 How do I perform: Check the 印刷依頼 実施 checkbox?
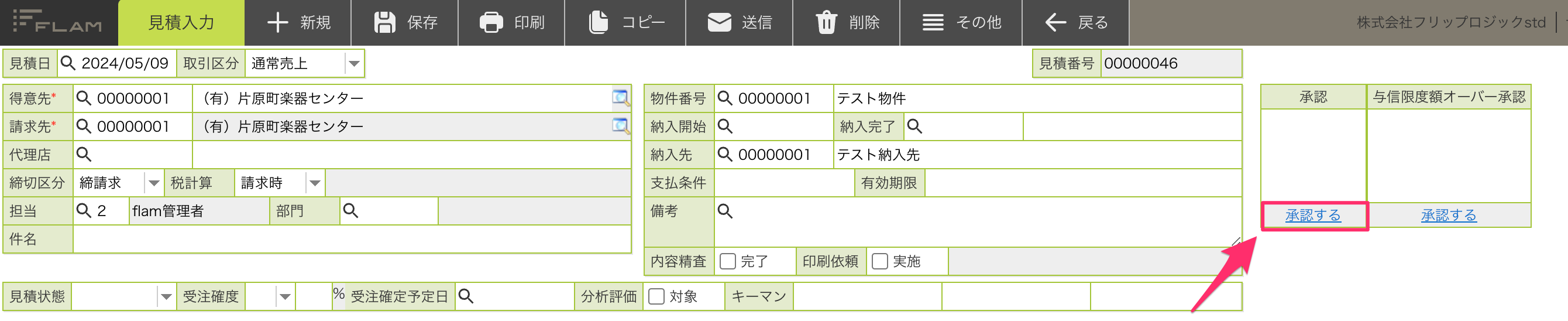879,262
